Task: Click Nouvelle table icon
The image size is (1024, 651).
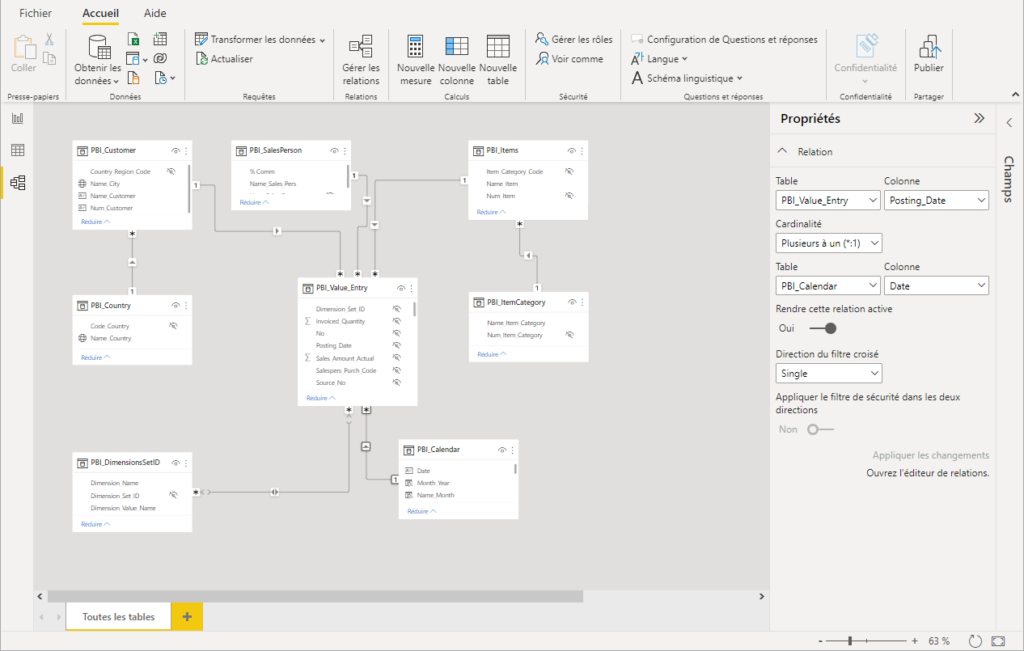Action: (498, 58)
